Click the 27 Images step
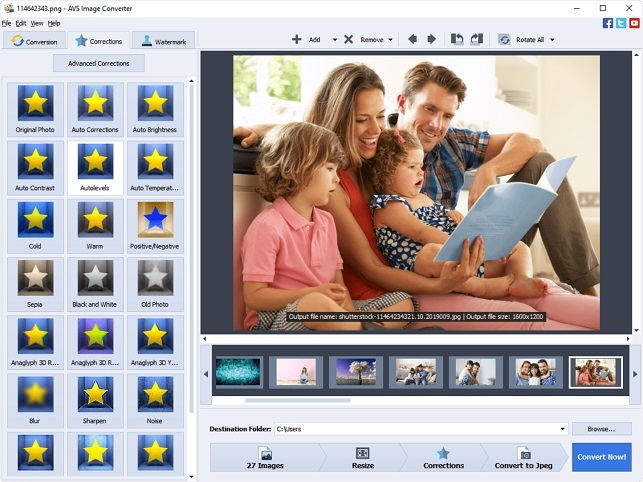Screen dimensions: 643x482 (x=265, y=457)
